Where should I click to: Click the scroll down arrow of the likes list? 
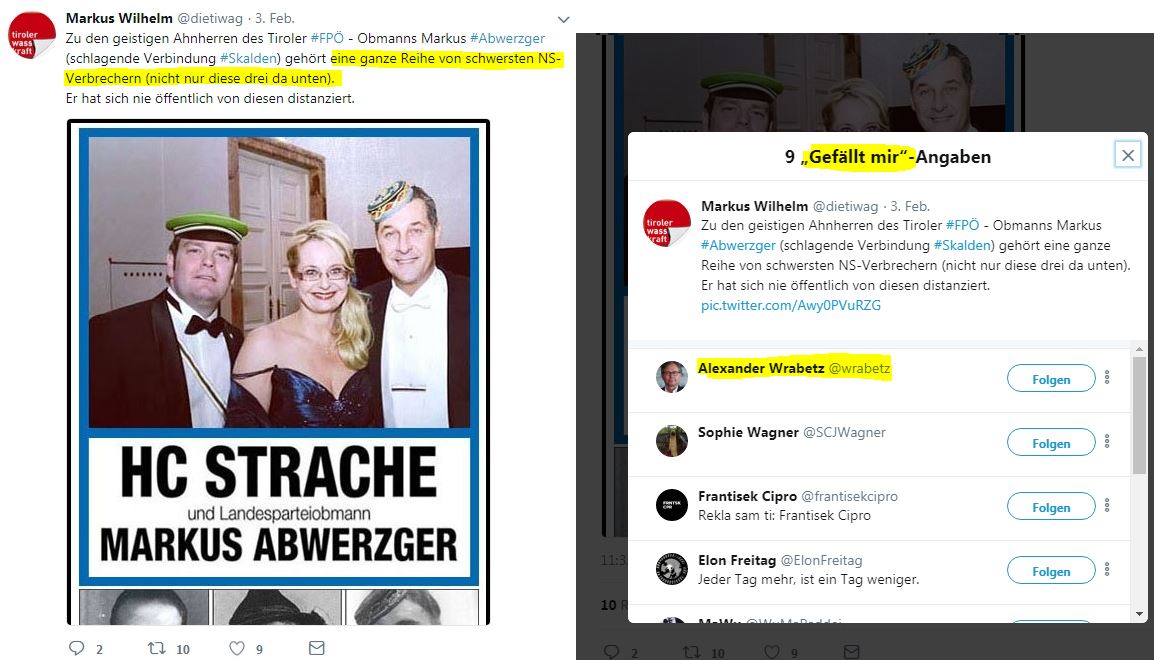(x=1139, y=614)
